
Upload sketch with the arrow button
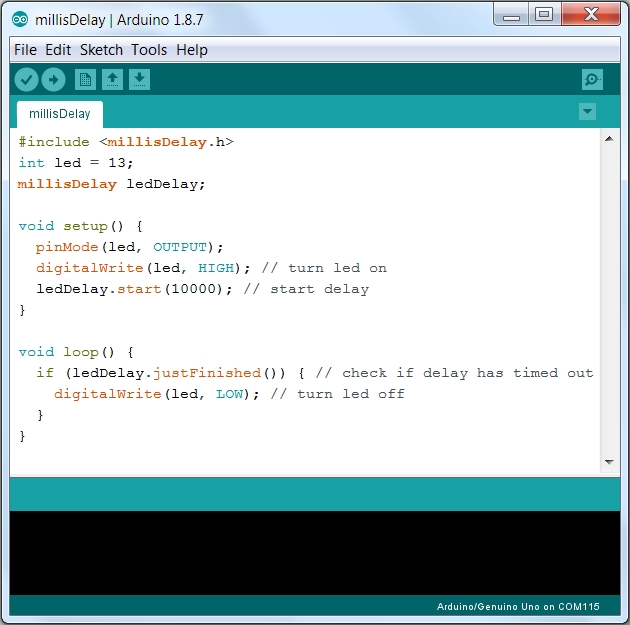point(53,80)
